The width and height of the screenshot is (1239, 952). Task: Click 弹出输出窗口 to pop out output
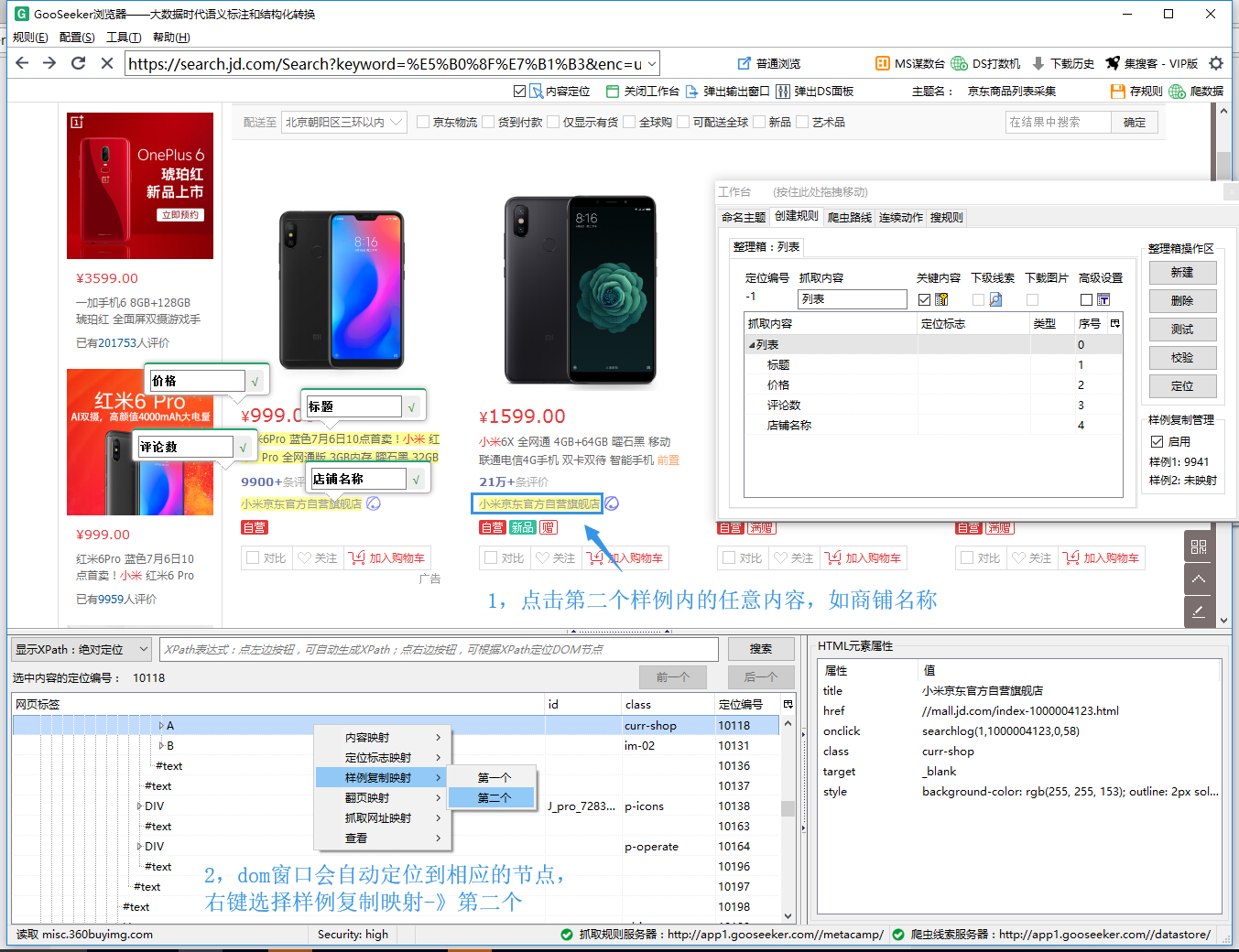coord(728,91)
